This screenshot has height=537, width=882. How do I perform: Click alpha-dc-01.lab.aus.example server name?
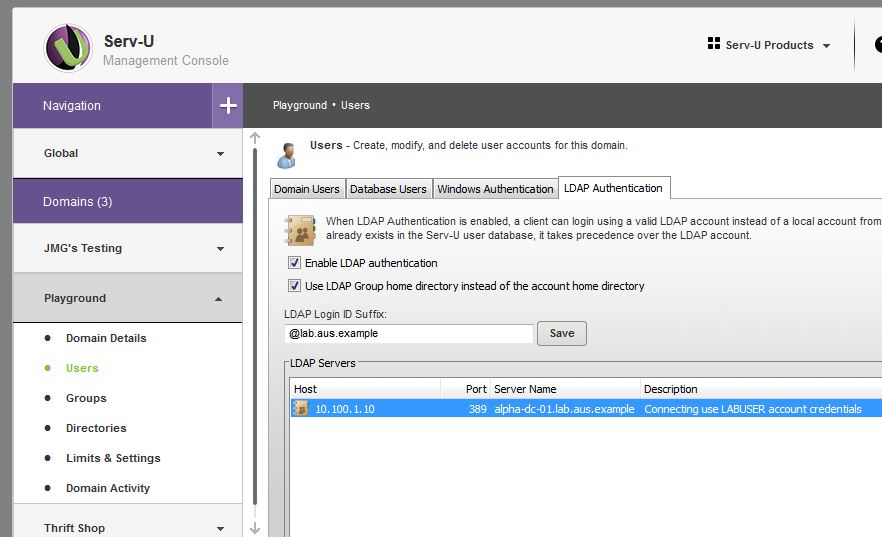coord(564,409)
